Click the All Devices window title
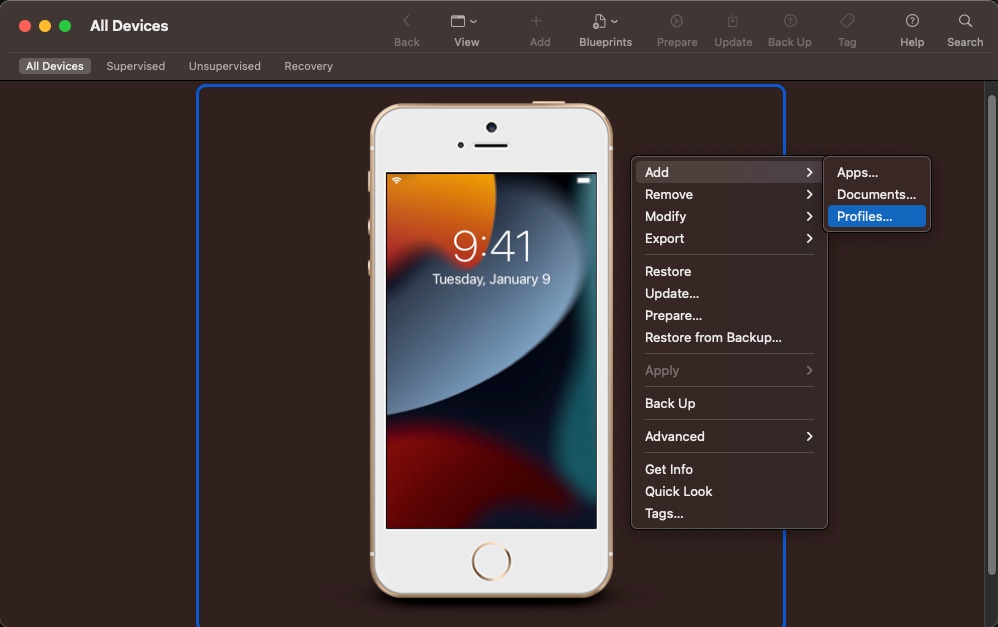Image resolution: width=998 pixels, height=627 pixels. (x=129, y=25)
